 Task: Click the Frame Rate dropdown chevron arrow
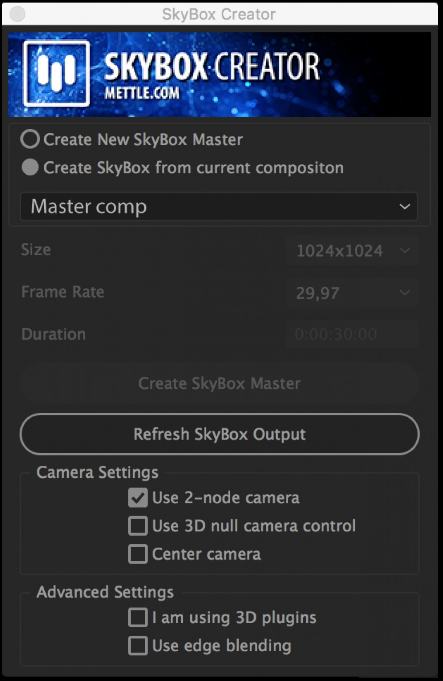[405, 293]
